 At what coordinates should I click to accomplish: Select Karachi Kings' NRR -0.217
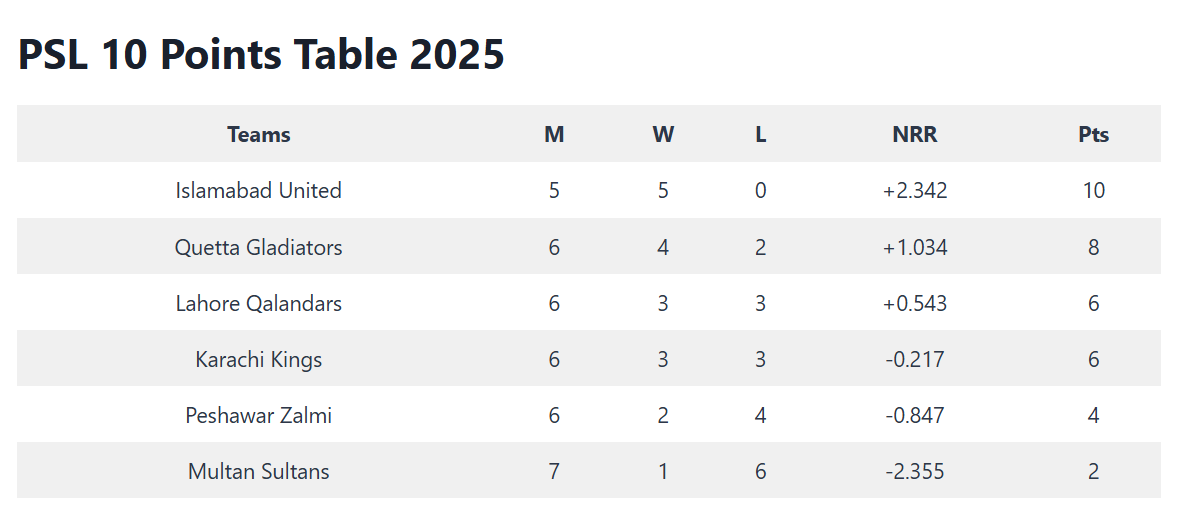[x=914, y=359]
